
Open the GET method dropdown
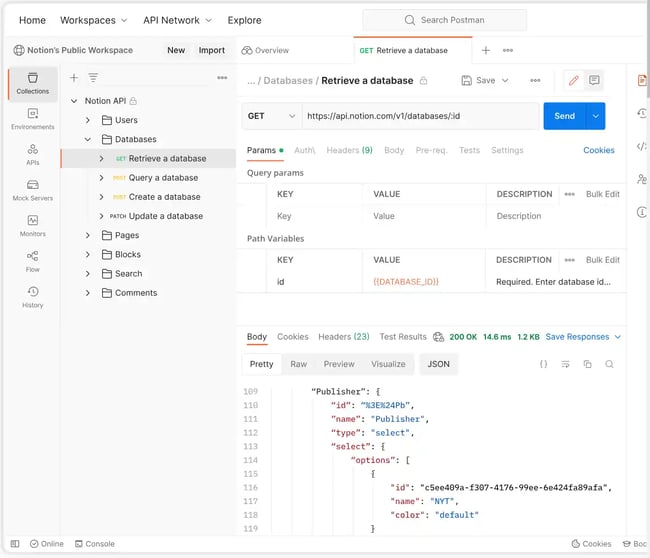(271, 116)
